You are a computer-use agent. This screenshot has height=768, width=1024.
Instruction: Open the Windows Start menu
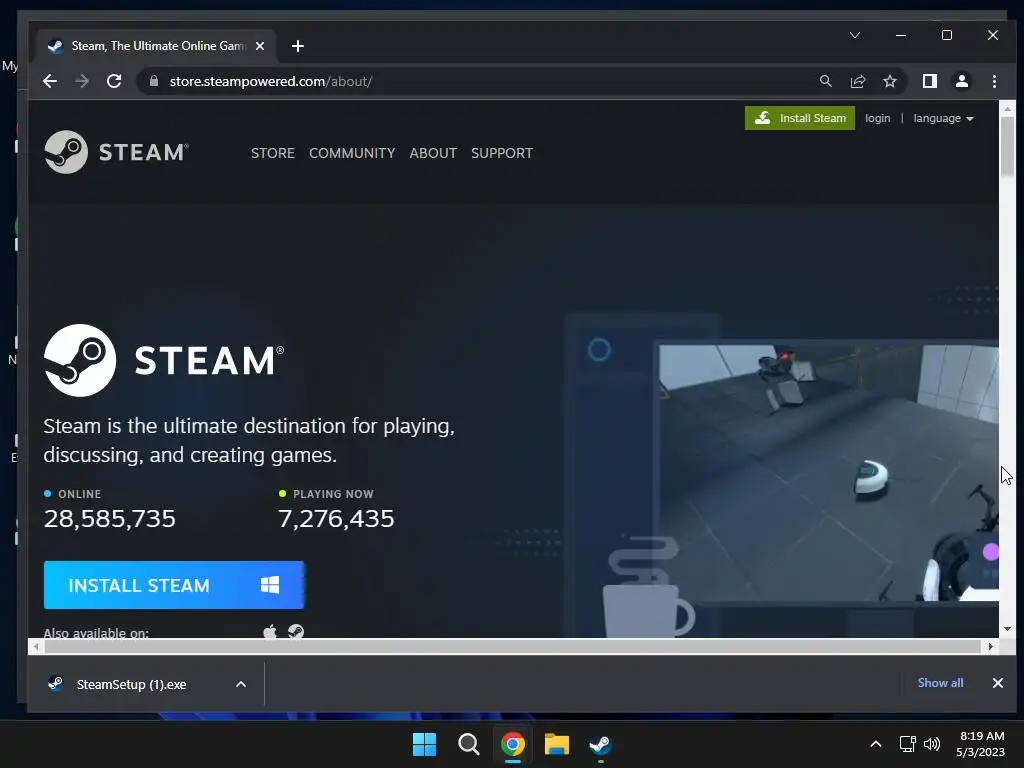424,744
